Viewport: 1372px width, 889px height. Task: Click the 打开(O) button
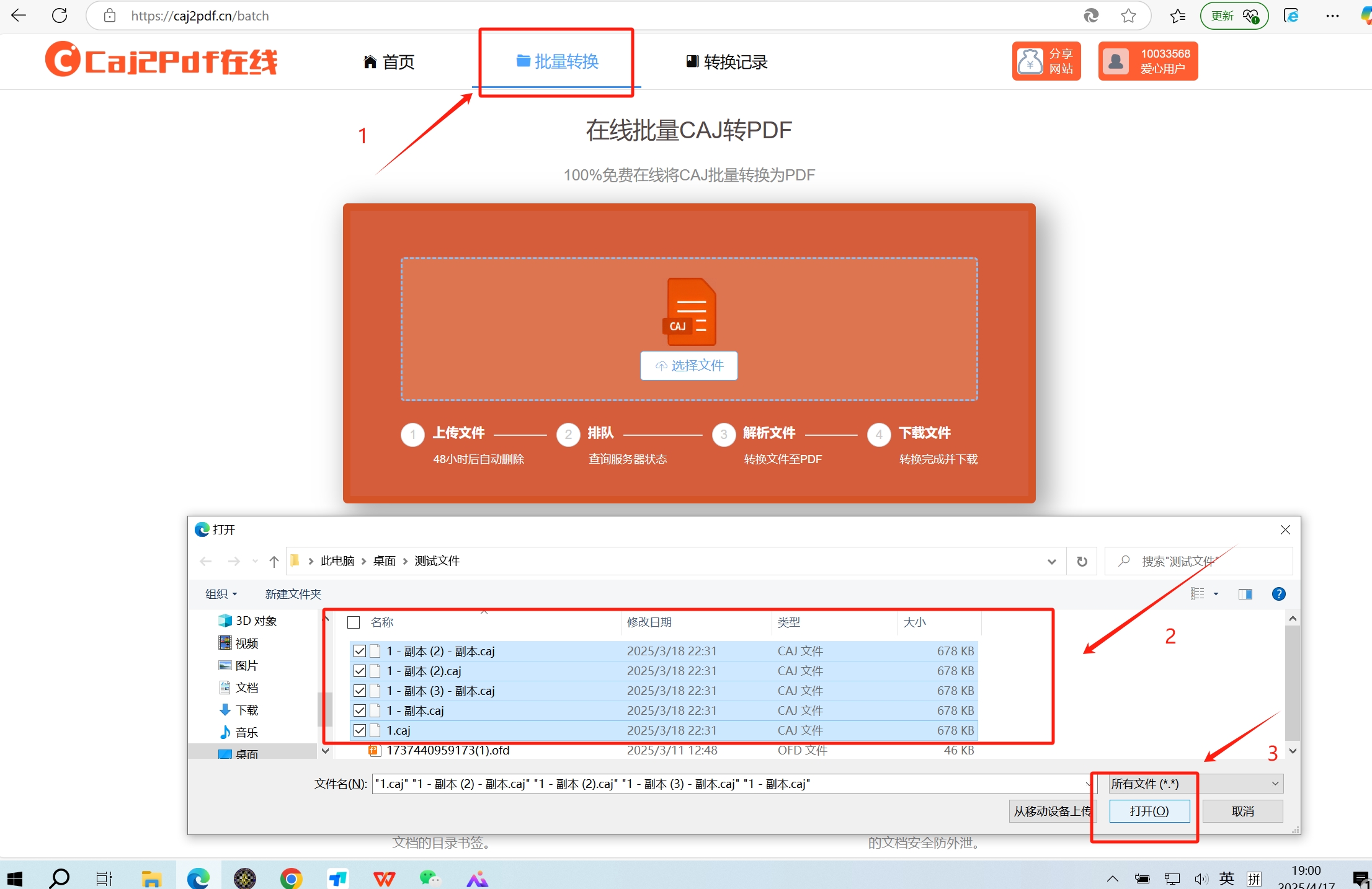(1149, 811)
